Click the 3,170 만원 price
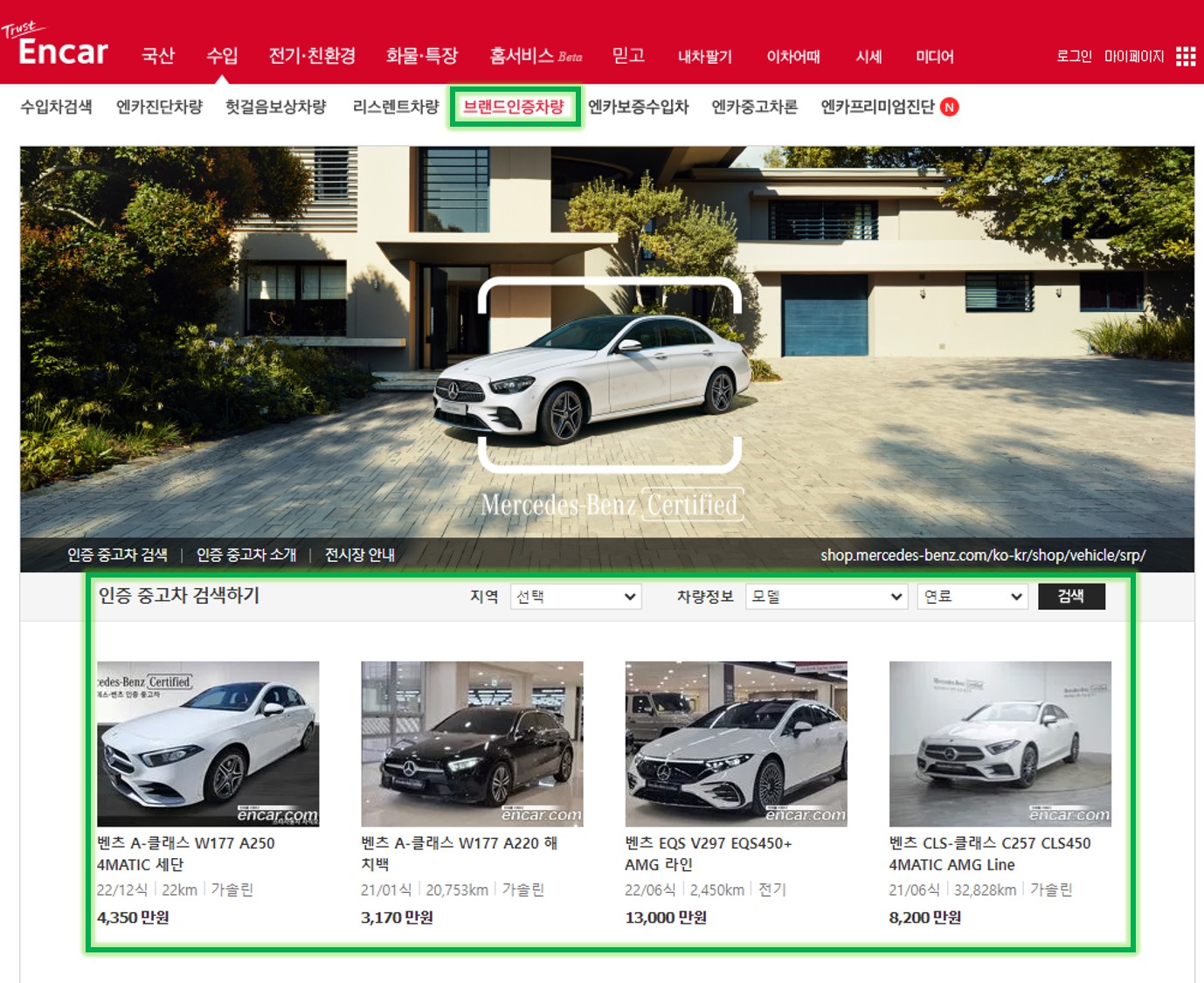The width and height of the screenshot is (1204, 983). point(397,917)
